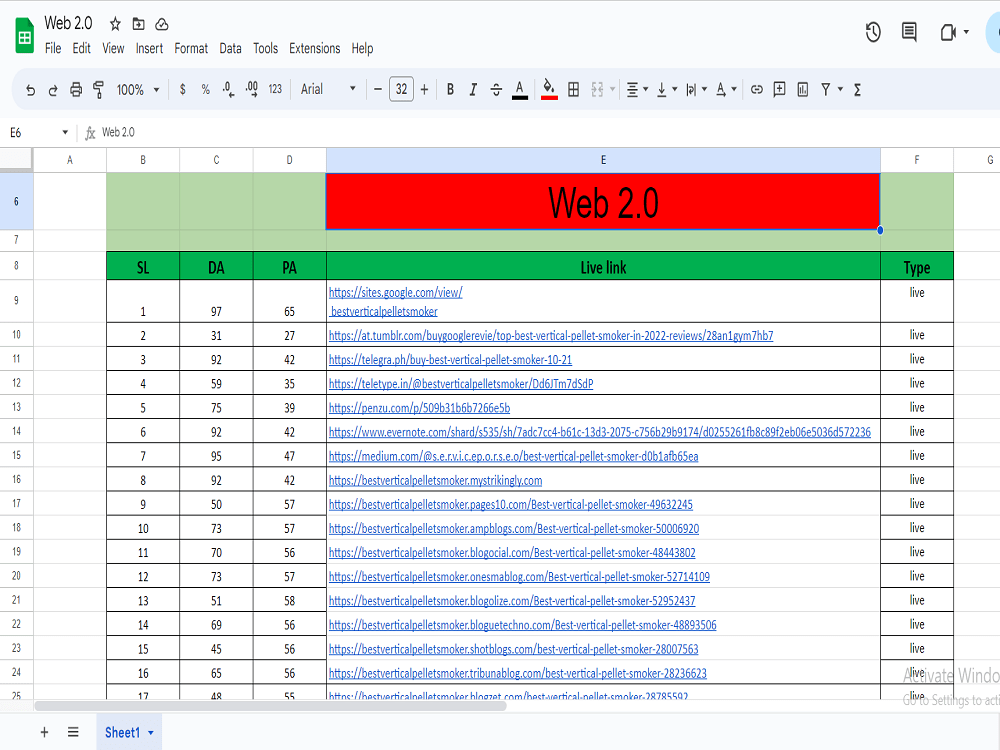Select column E header
Viewport: 1000px width, 750px height.
[603, 160]
